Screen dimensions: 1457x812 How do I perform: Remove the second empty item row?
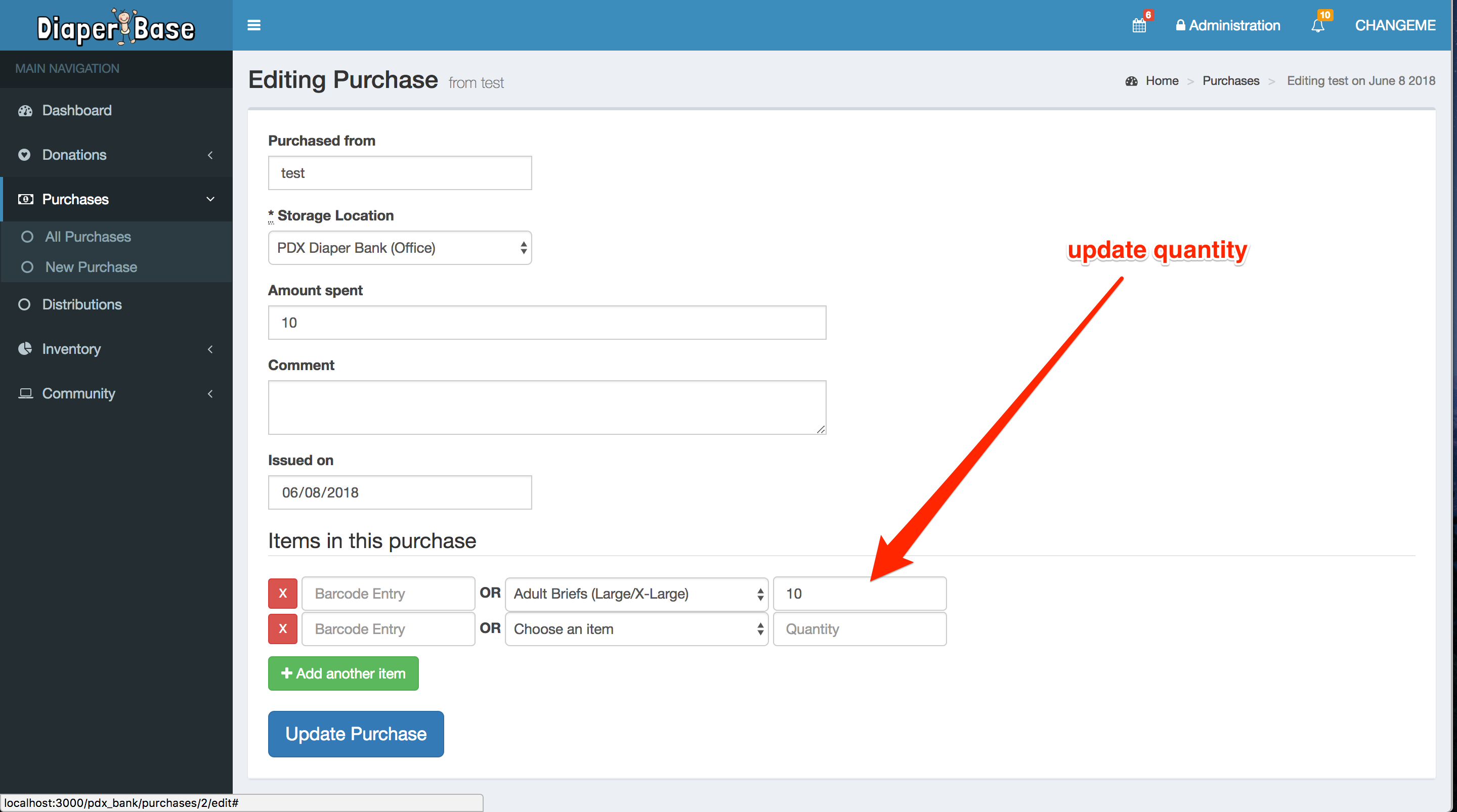coord(282,628)
